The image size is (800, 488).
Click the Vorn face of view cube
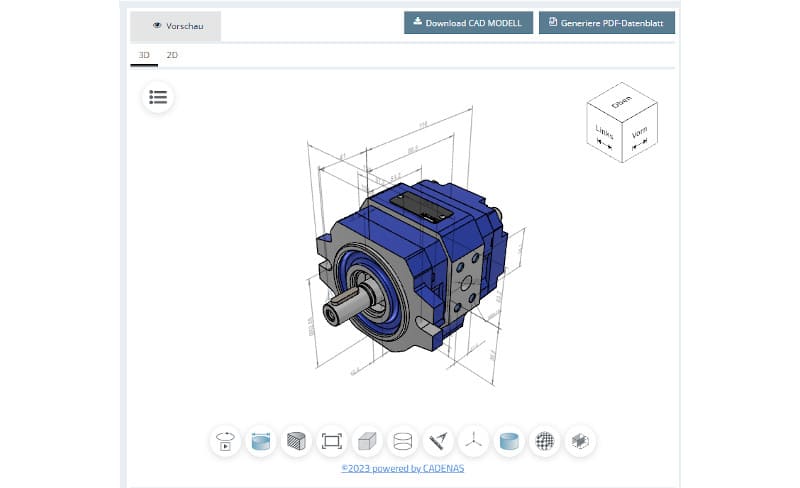[638, 135]
